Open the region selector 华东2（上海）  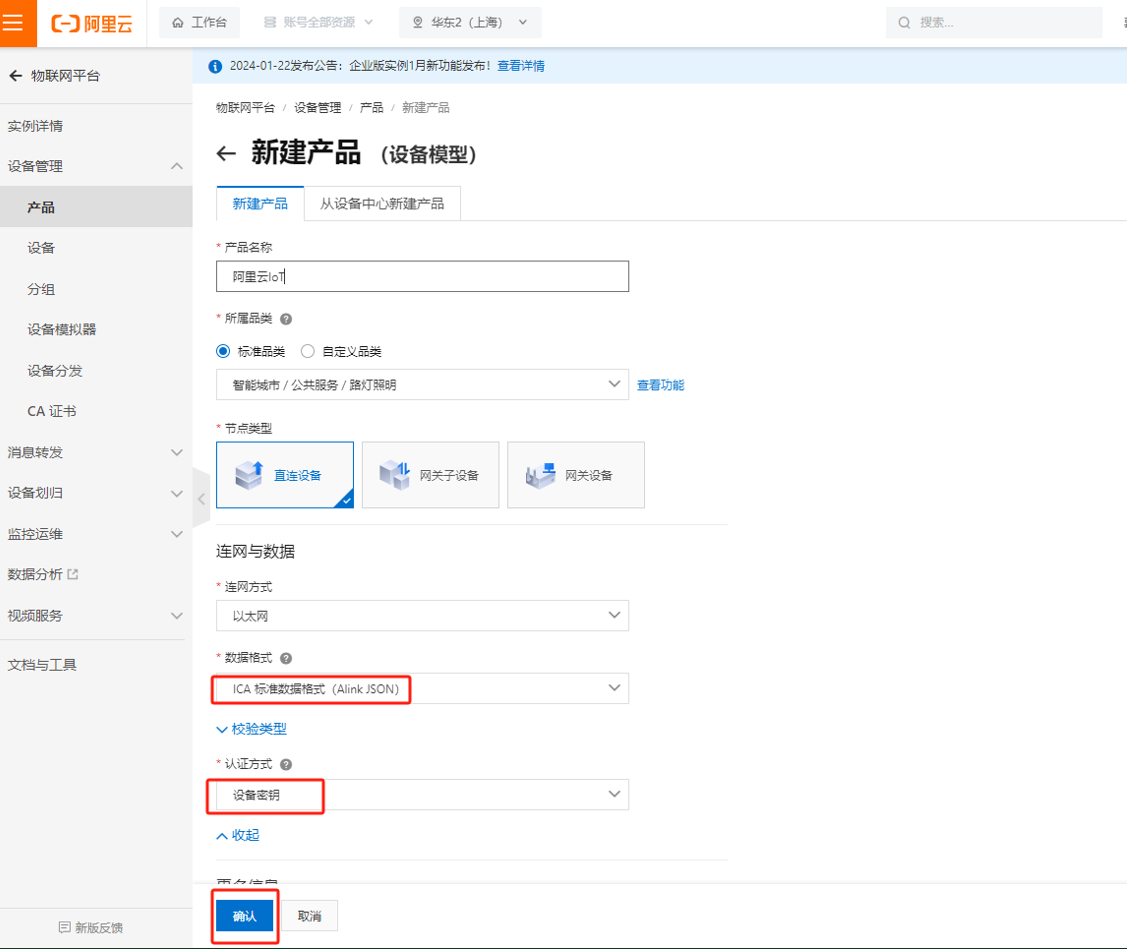point(470,22)
